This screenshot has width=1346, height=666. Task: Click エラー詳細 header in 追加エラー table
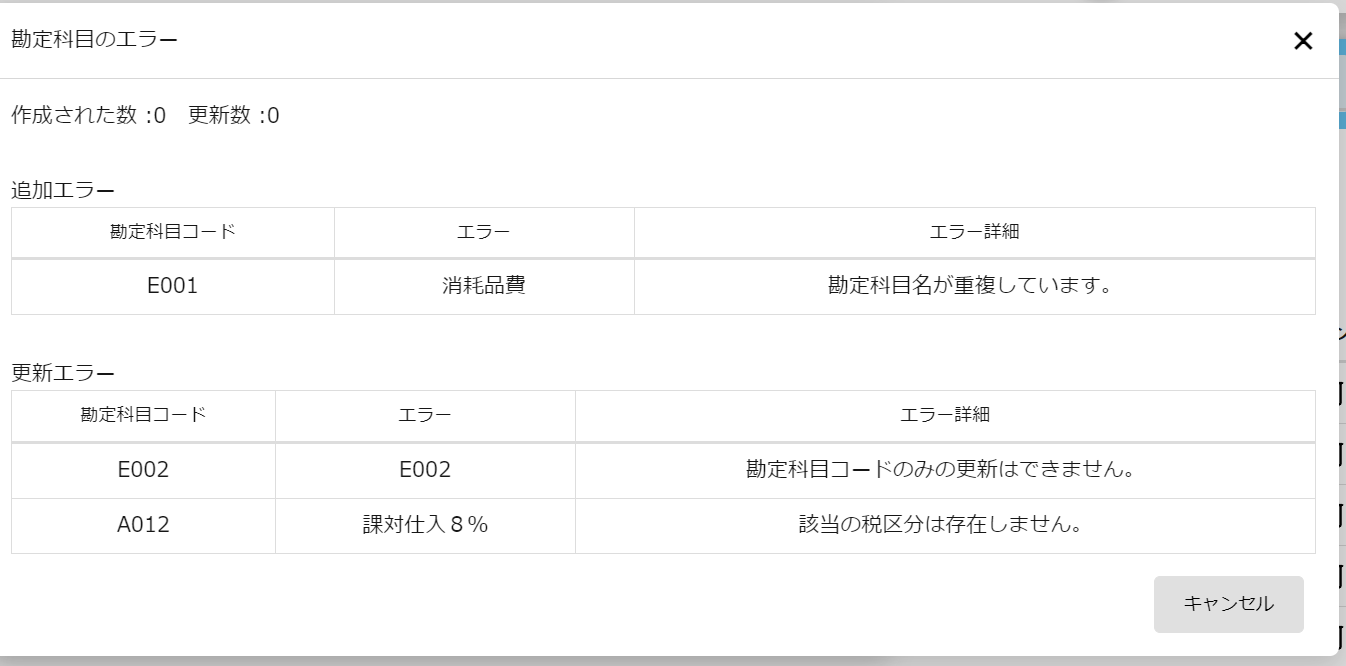(974, 232)
